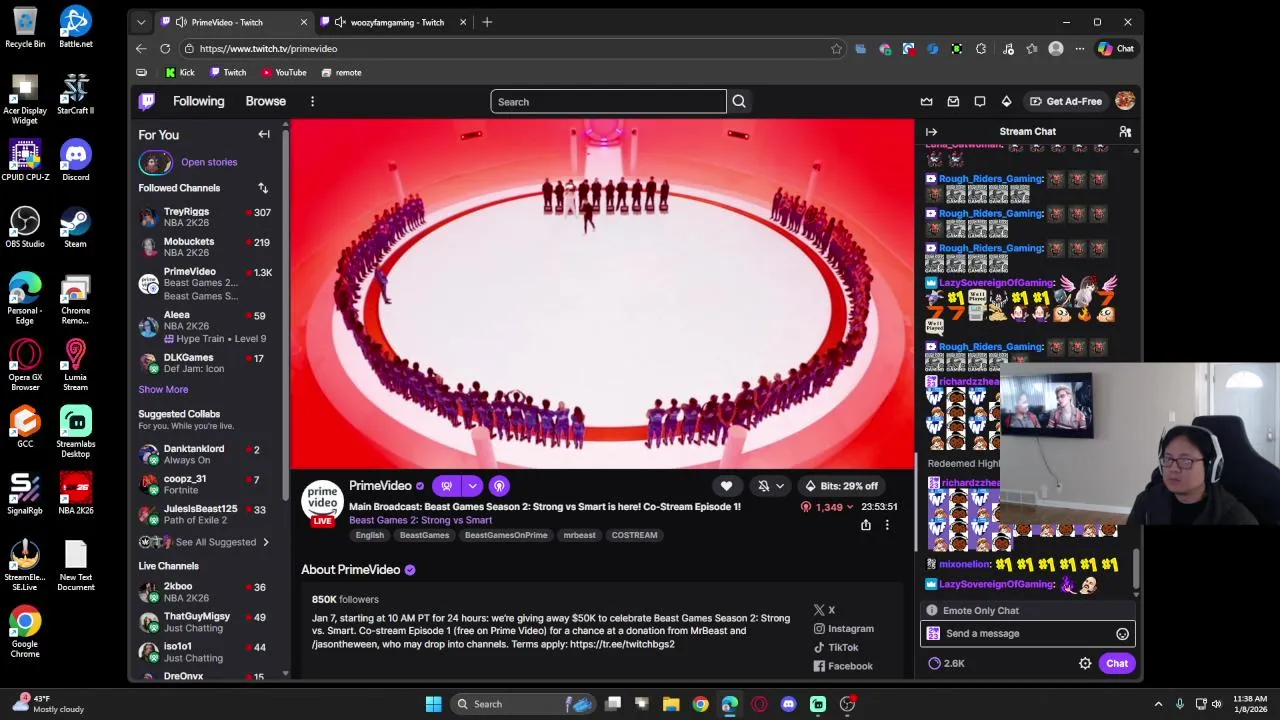Send message with the Chat button
1280x720 pixels.
point(1117,663)
